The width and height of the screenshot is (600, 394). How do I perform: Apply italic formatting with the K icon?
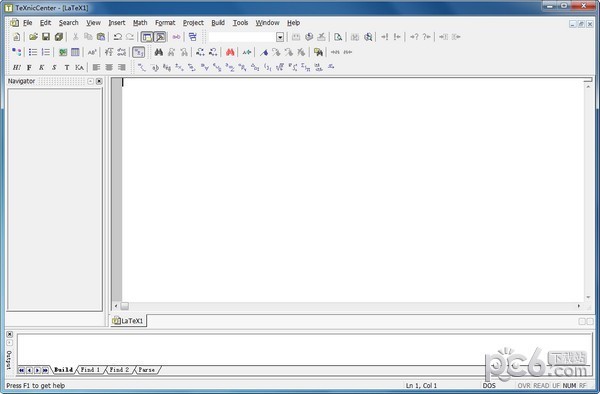[42, 67]
